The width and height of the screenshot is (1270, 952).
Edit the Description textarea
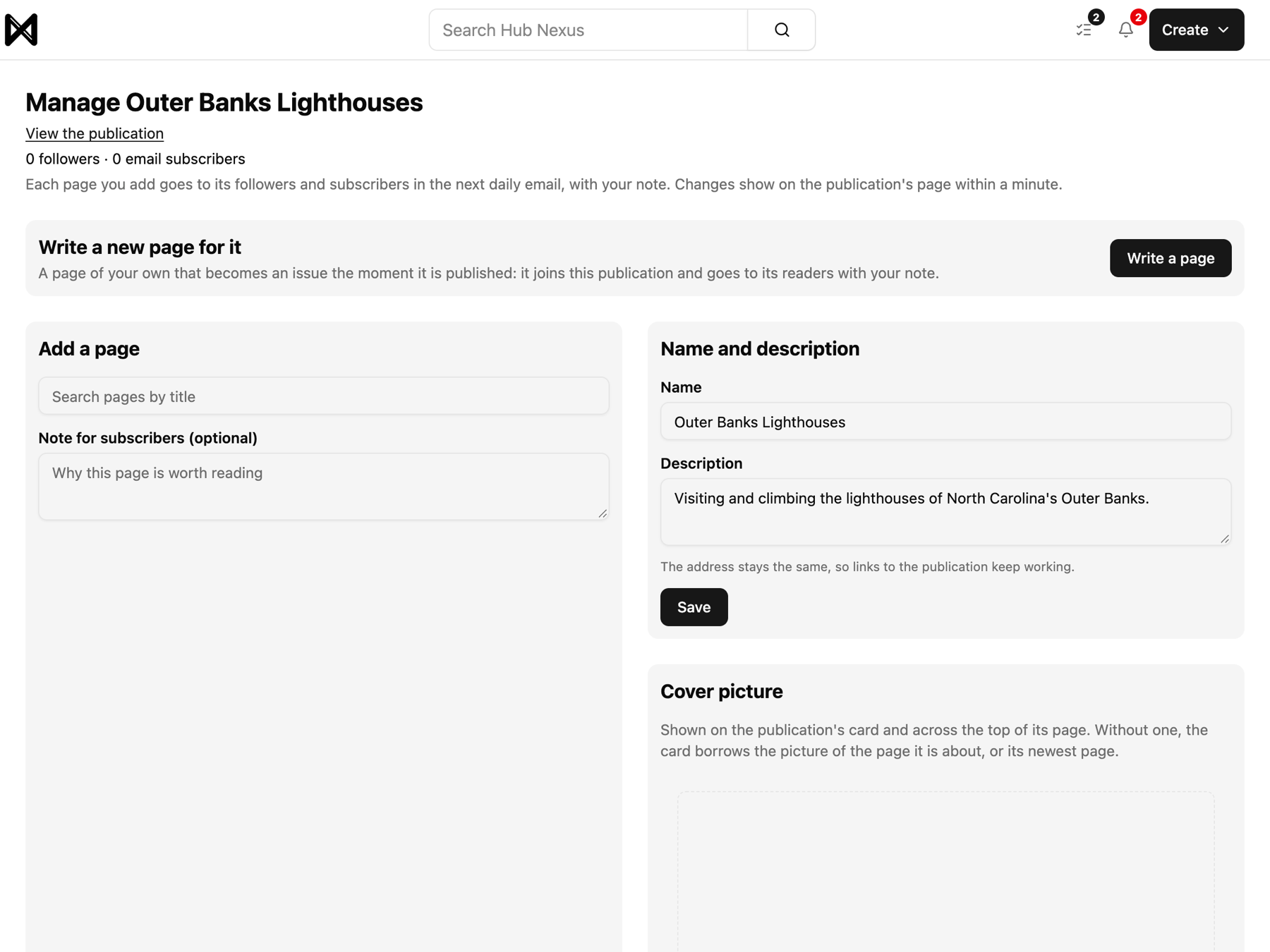pyautogui.click(x=945, y=512)
